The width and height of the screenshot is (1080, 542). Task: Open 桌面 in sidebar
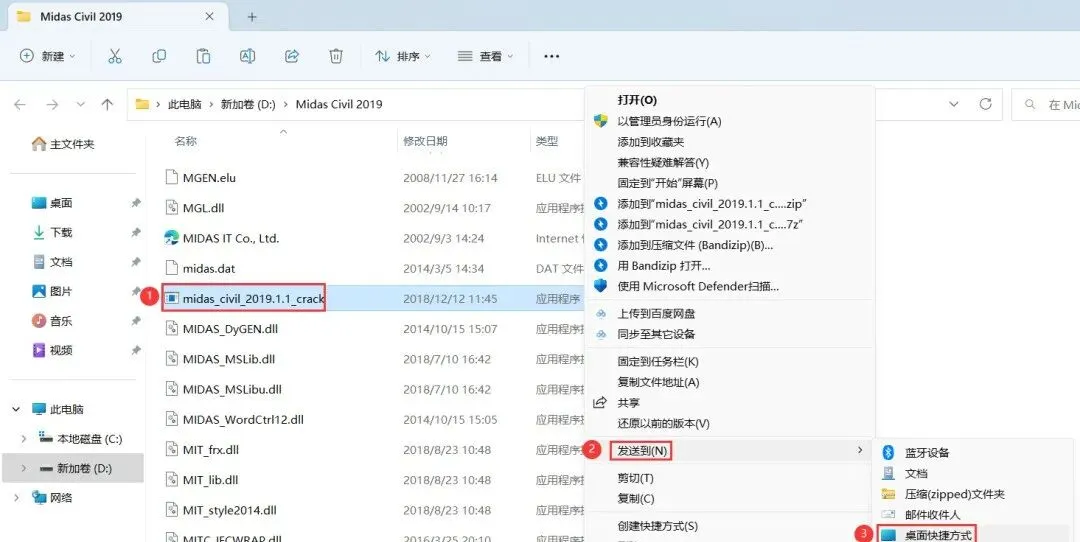pyautogui.click(x=52, y=203)
